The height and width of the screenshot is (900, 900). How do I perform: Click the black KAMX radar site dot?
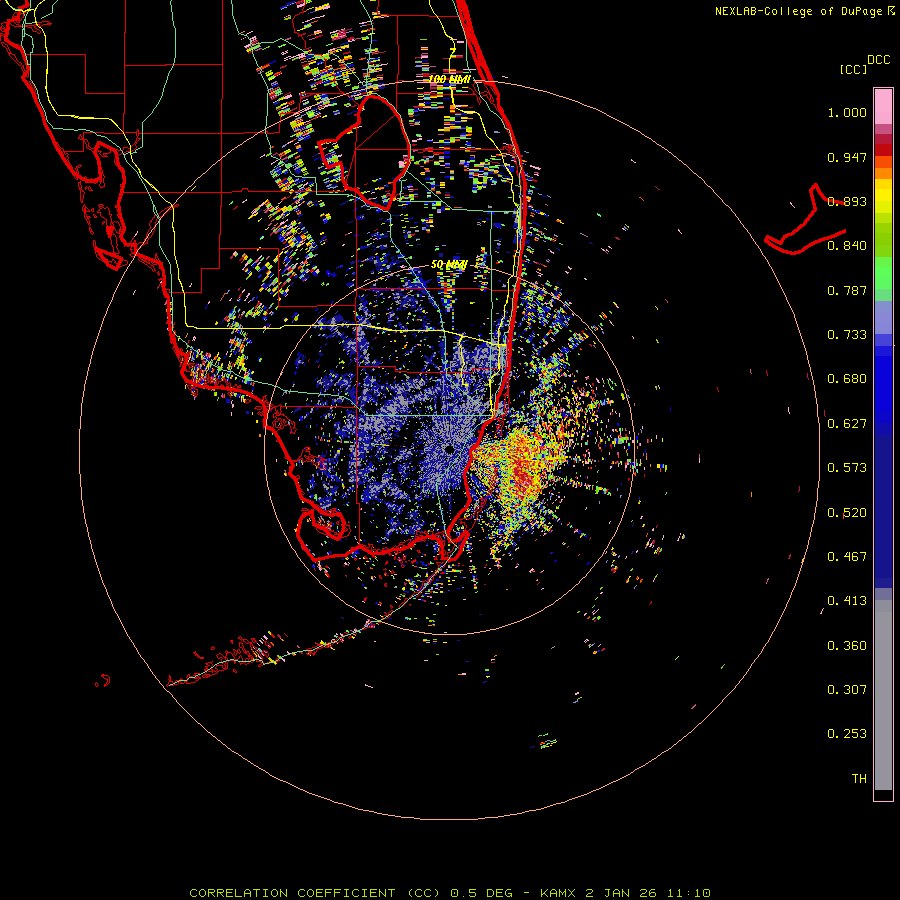coord(449,449)
